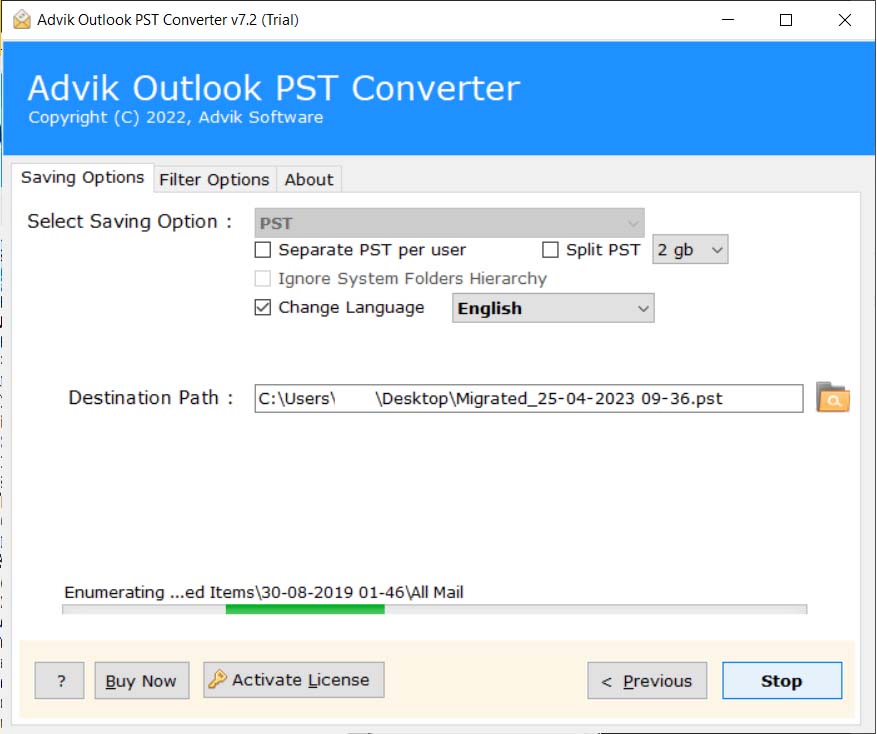Close the Advik converter window

845,20
